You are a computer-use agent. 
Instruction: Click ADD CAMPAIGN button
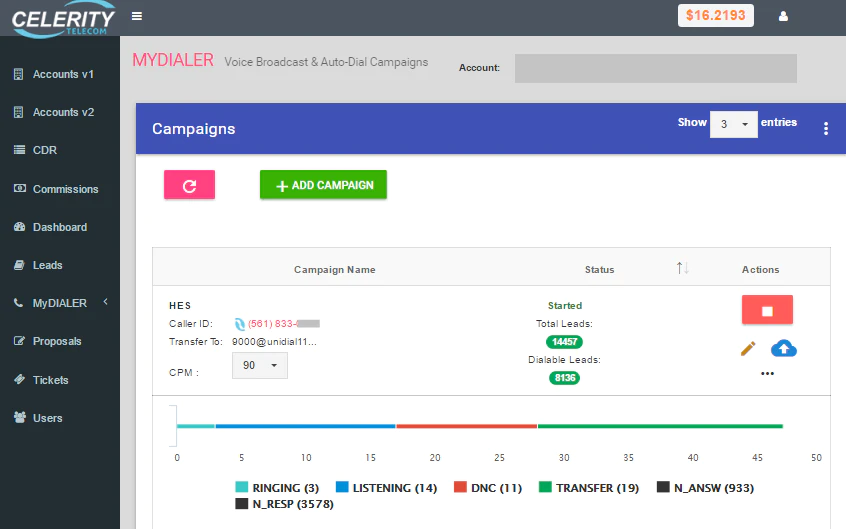323,185
